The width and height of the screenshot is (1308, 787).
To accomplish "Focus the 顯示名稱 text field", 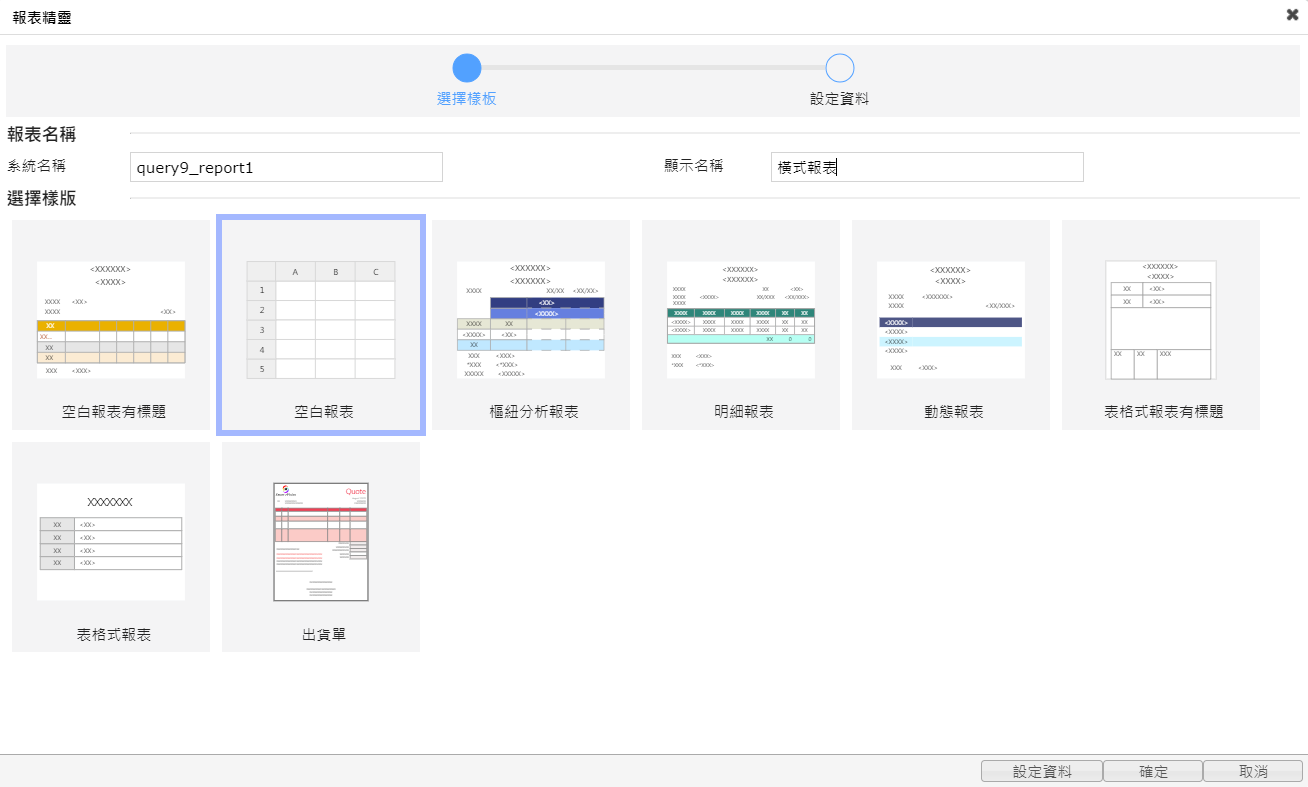I will 927,167.
